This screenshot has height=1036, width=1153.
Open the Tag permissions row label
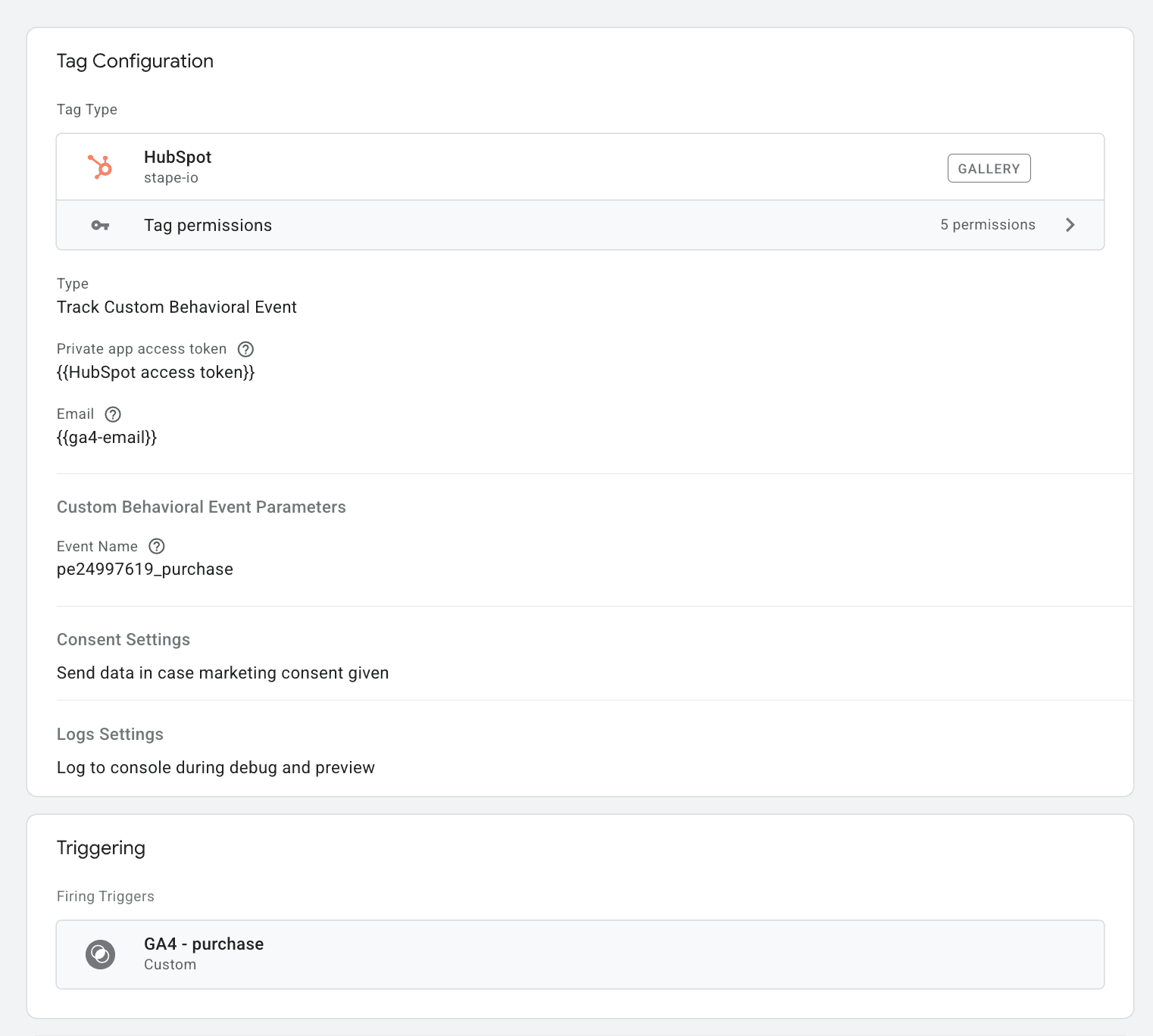coord(208,226)
